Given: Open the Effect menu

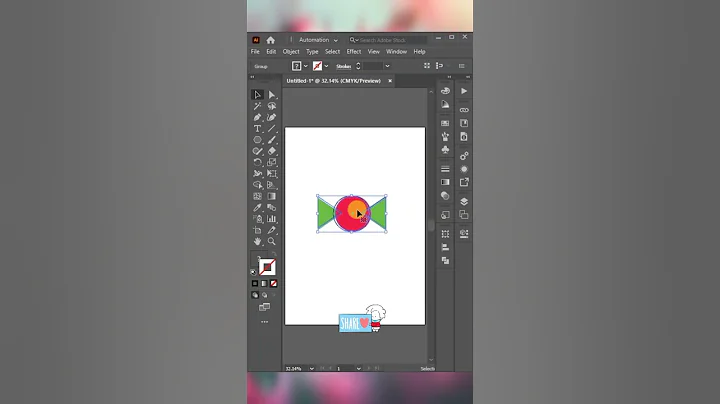Looking at the screenshot, I should pyautogui.click(x=354, y=52).
